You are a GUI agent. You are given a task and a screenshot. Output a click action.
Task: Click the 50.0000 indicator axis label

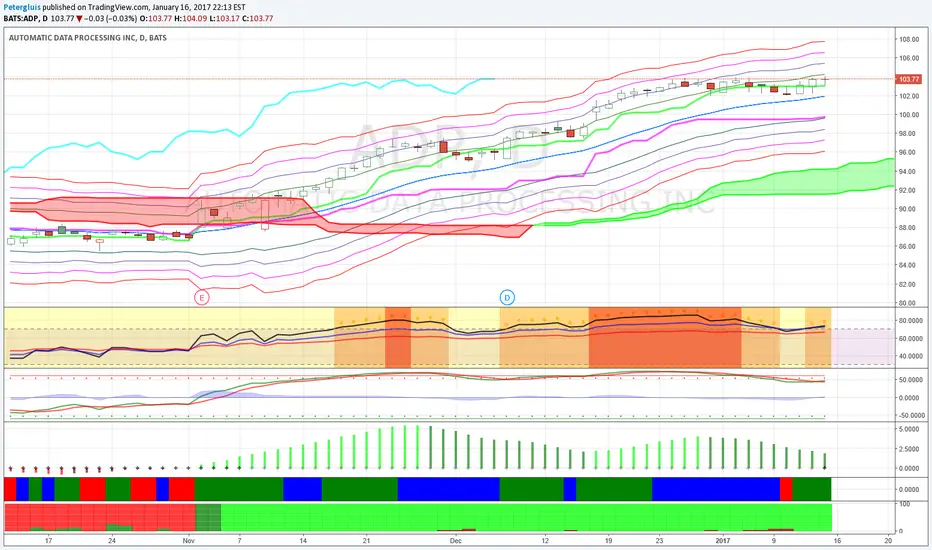pyautogui.click(x=911, y=380)
